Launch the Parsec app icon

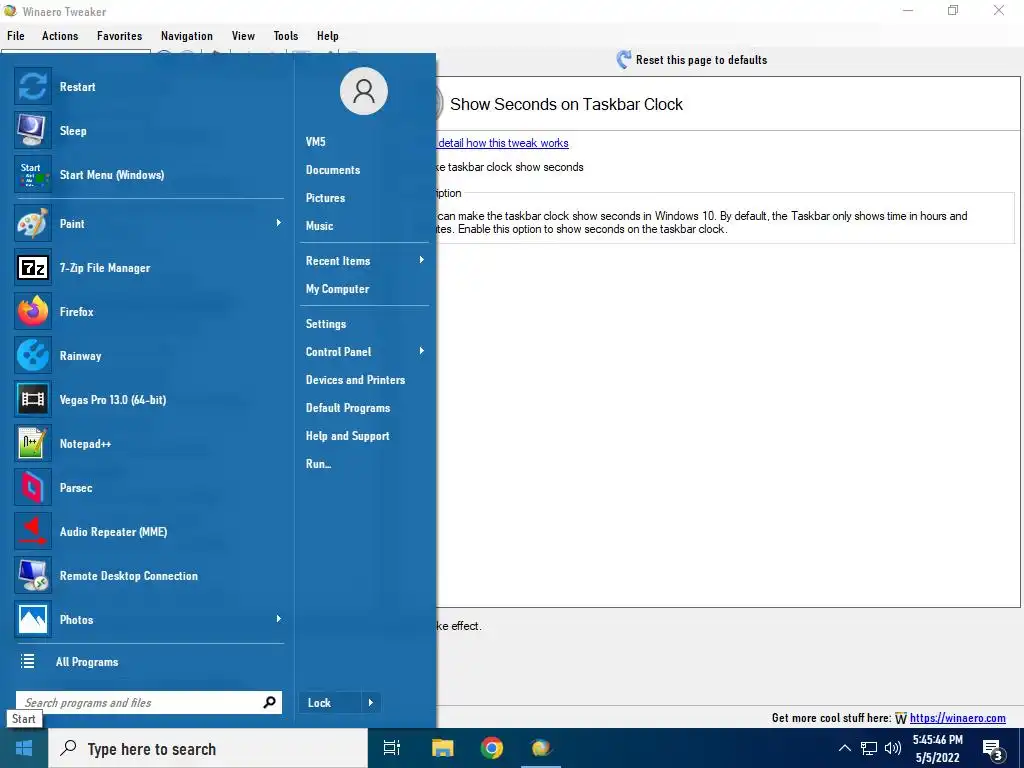[33, 487]
